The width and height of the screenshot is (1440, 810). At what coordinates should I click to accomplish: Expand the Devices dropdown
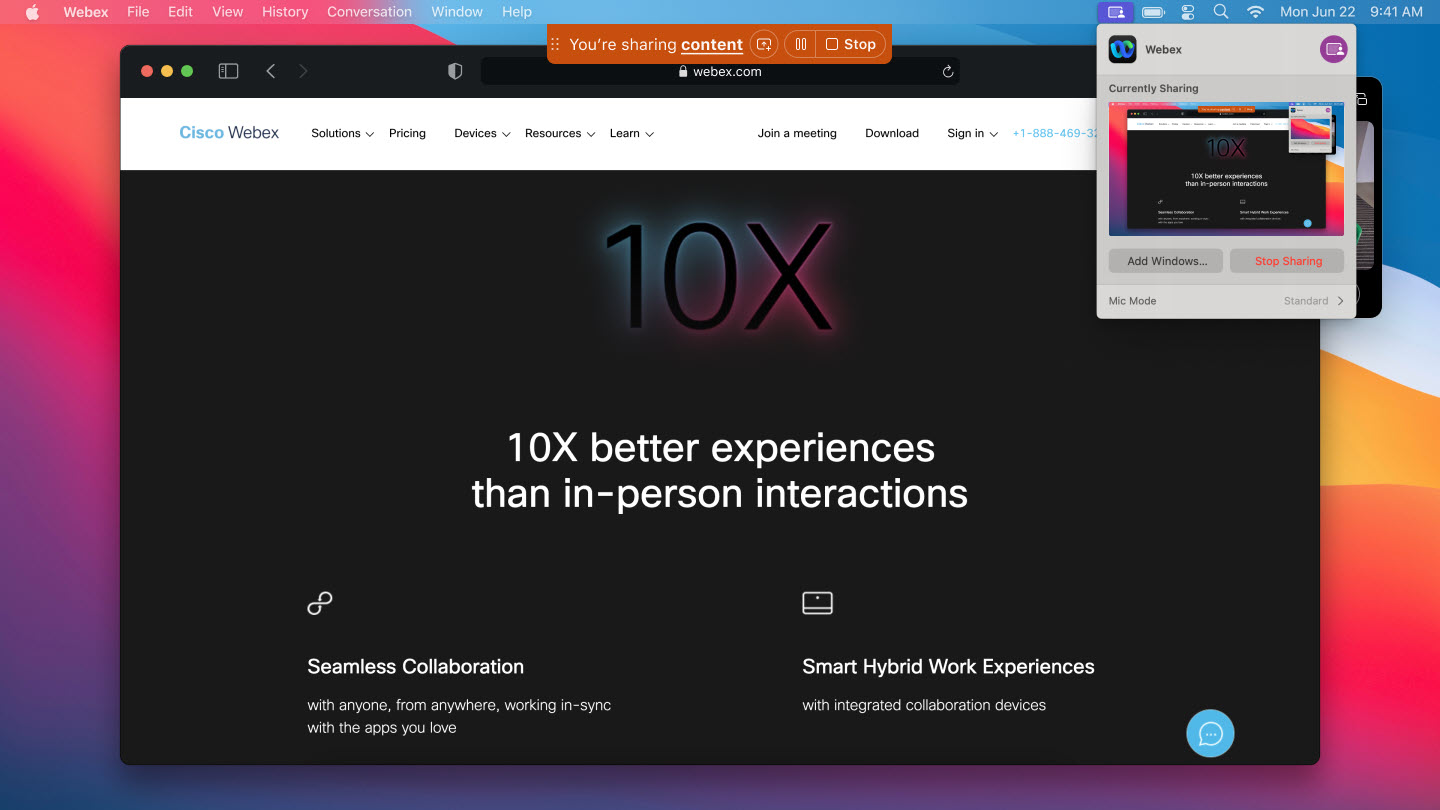pyautogui.click(x=482, y=133)
